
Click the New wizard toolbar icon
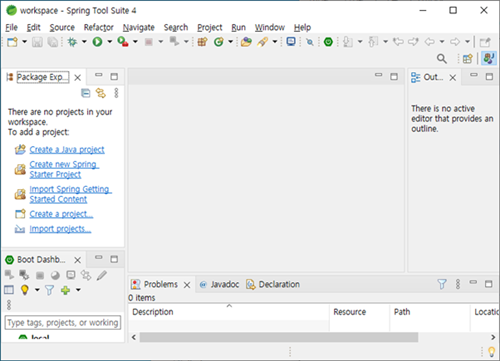[12, 42]
